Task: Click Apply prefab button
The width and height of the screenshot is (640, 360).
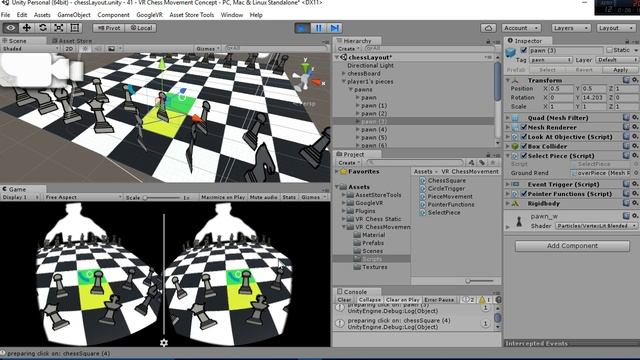Action: click(620, 70)
